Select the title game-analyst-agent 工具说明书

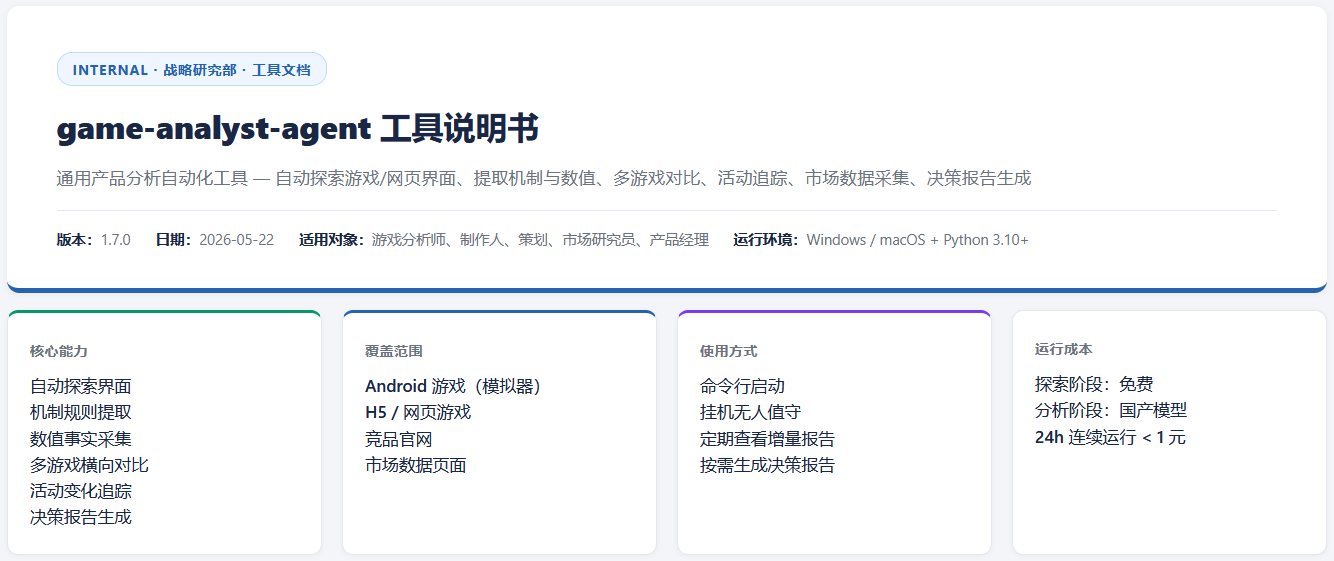coord(298,129)
